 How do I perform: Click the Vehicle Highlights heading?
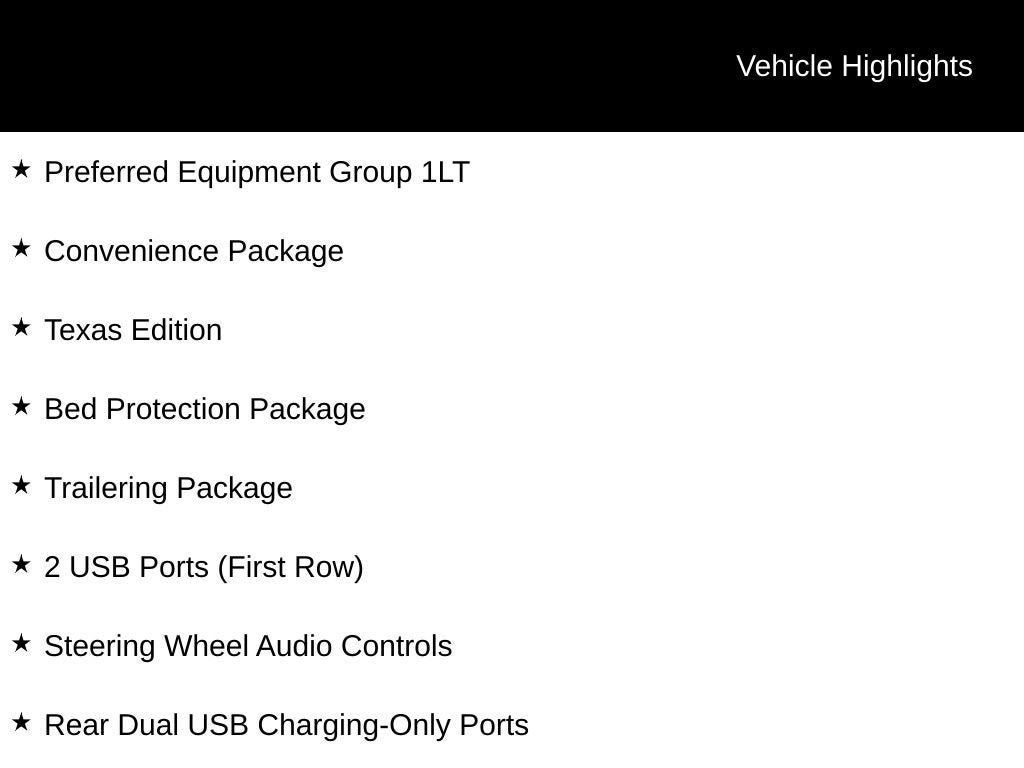click(854, 67)
